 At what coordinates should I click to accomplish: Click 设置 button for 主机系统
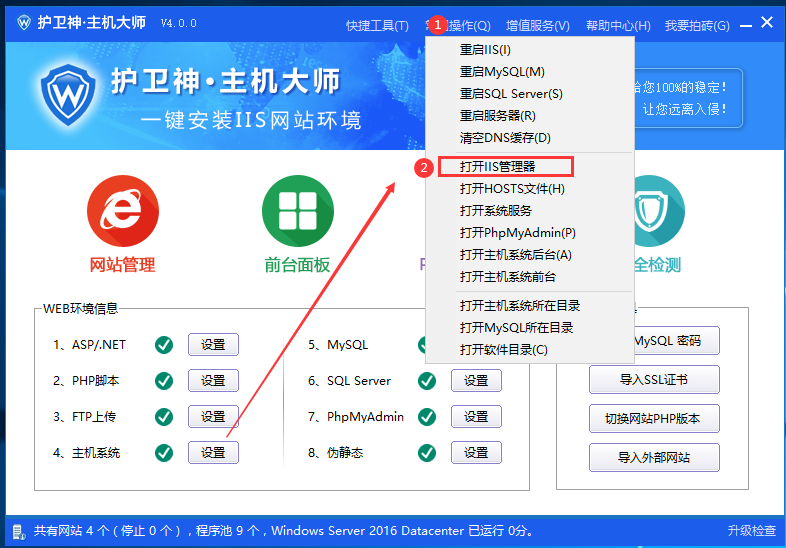click(x=213, y=453)
